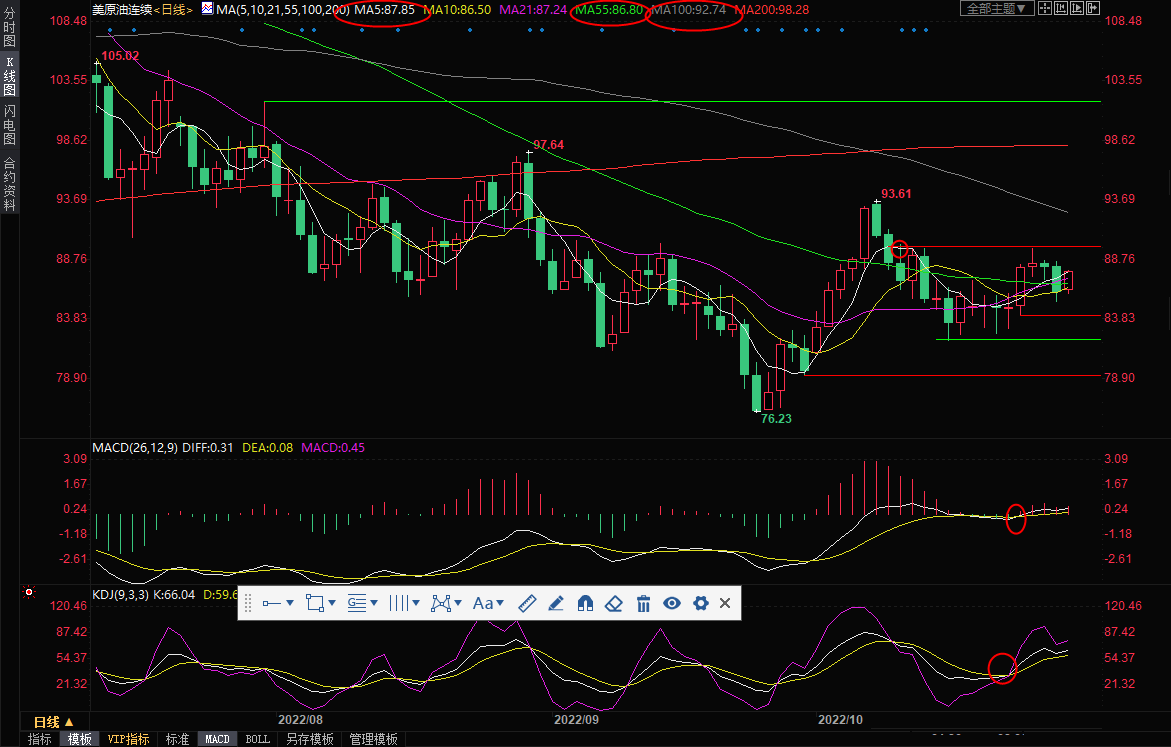Viewport: 1171px width, 747px height.
Task: Open the ruler measurement tool
Action: point(529,603)
